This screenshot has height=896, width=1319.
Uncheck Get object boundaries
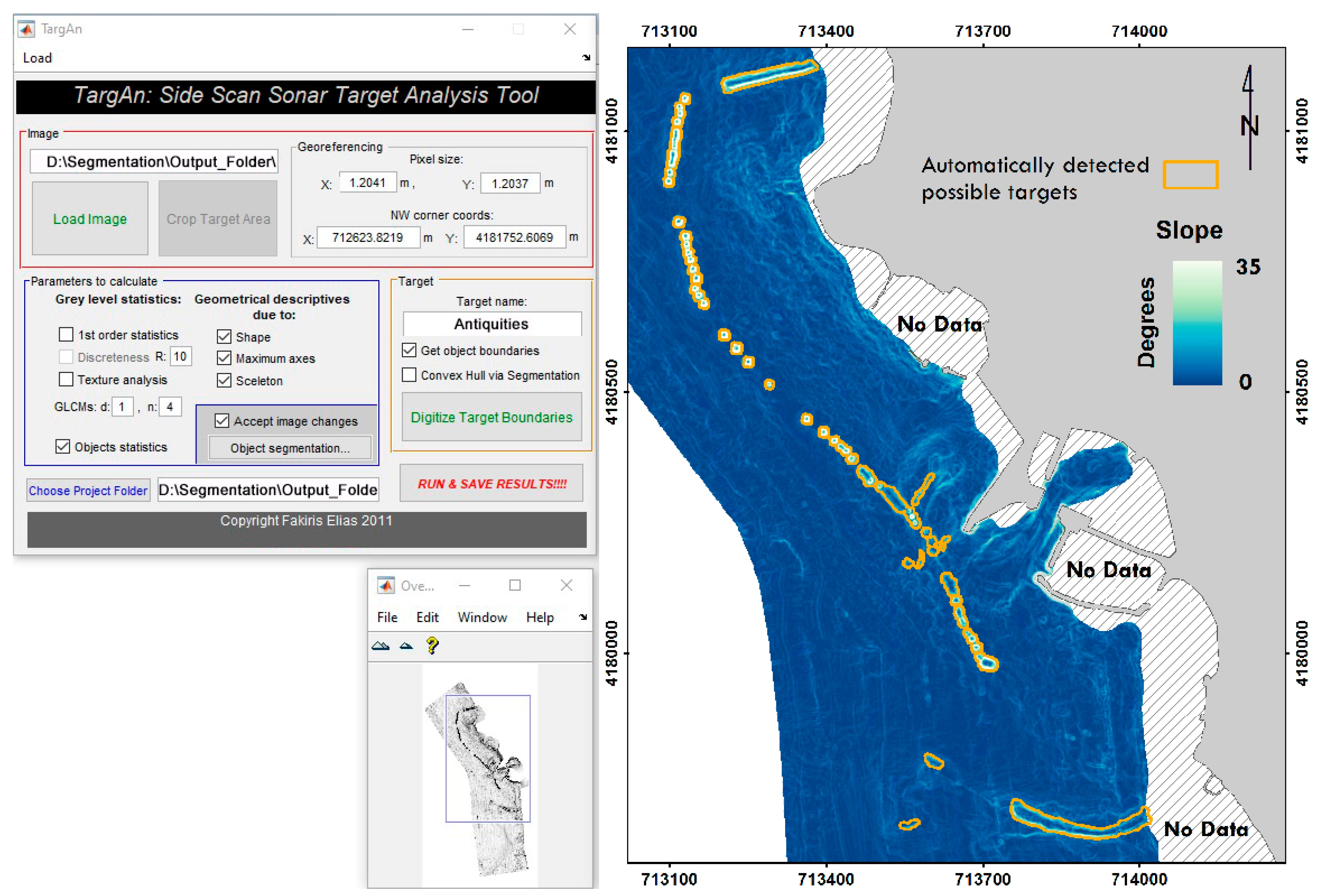pyautogui.click(x=409, y=350)
